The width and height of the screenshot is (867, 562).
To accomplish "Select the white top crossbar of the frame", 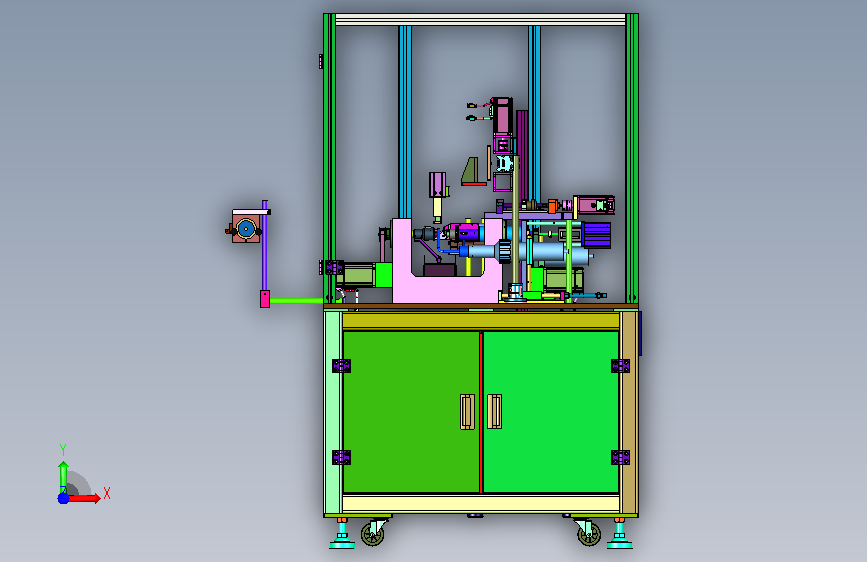I will tap(480, 20).
